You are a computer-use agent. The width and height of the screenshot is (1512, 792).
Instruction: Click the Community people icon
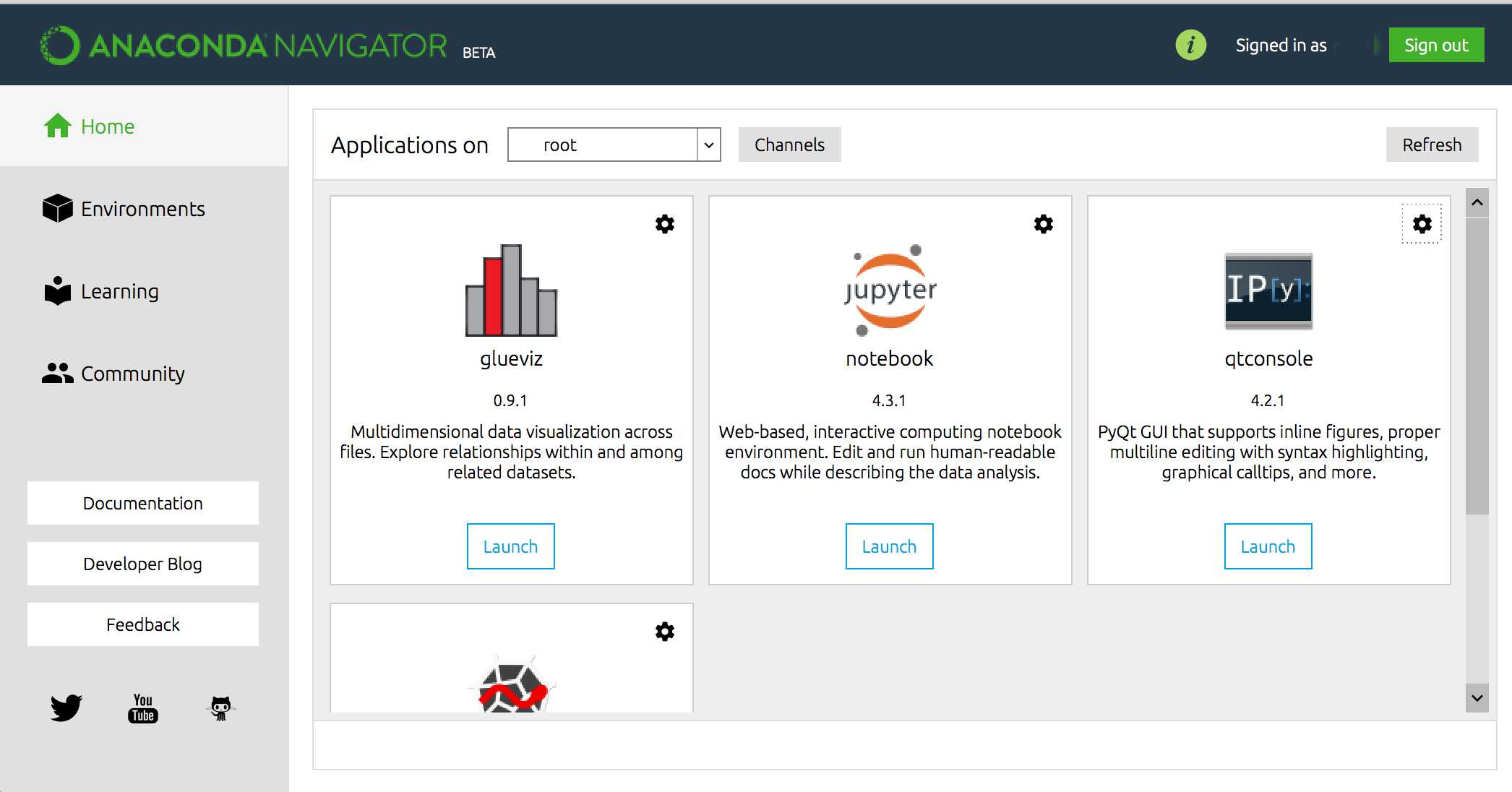click(x=58, y=373)
